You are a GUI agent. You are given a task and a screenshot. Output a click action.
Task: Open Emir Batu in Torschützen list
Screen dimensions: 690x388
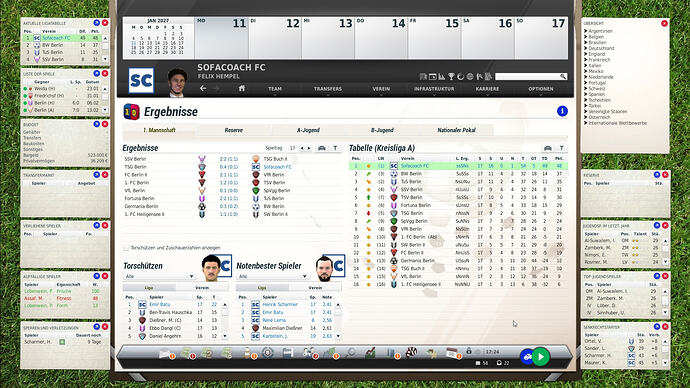[160, 304]
